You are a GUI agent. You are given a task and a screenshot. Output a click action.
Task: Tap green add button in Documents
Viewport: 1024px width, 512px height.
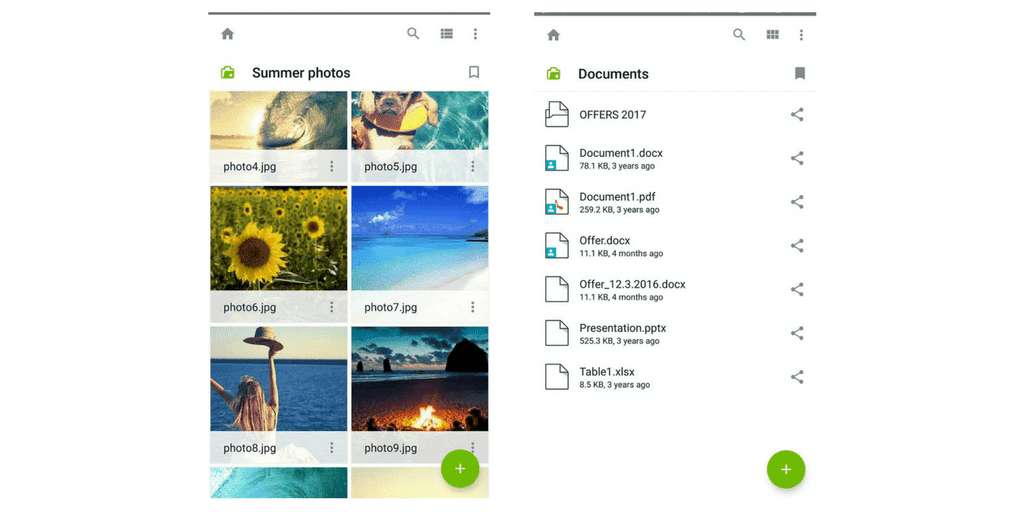[x=786, y=469]
